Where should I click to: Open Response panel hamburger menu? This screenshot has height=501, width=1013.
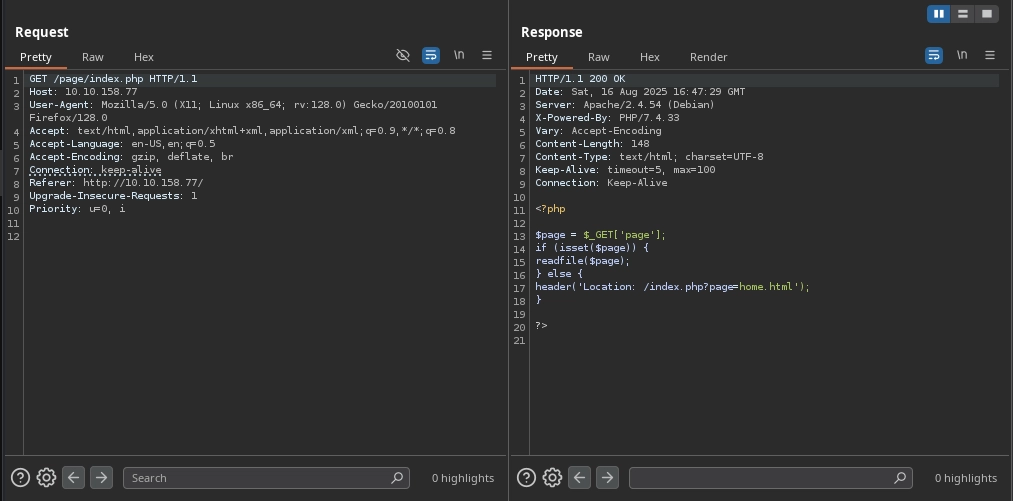[x=989, y=56]
